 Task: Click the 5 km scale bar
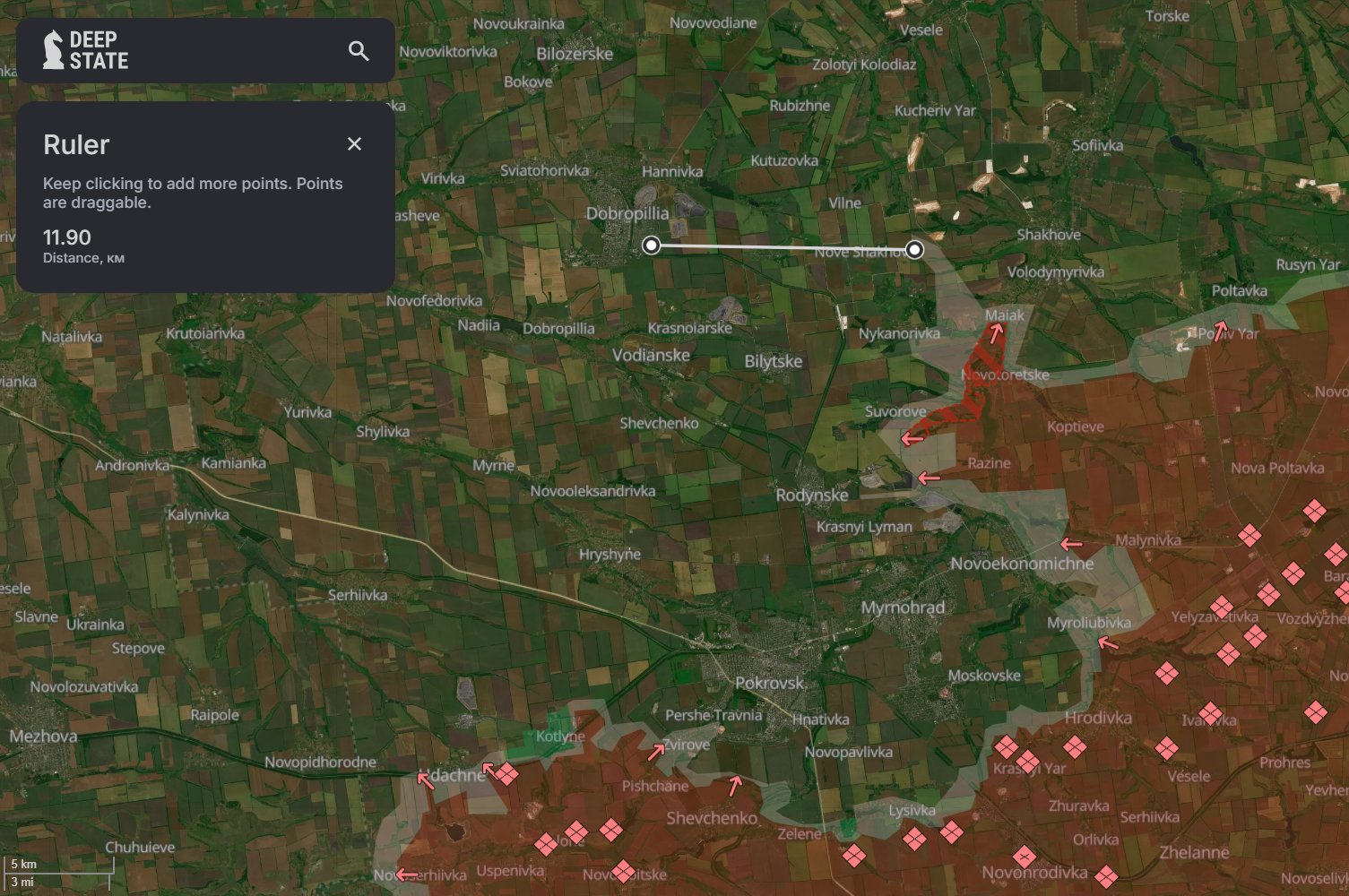point(59,865)
